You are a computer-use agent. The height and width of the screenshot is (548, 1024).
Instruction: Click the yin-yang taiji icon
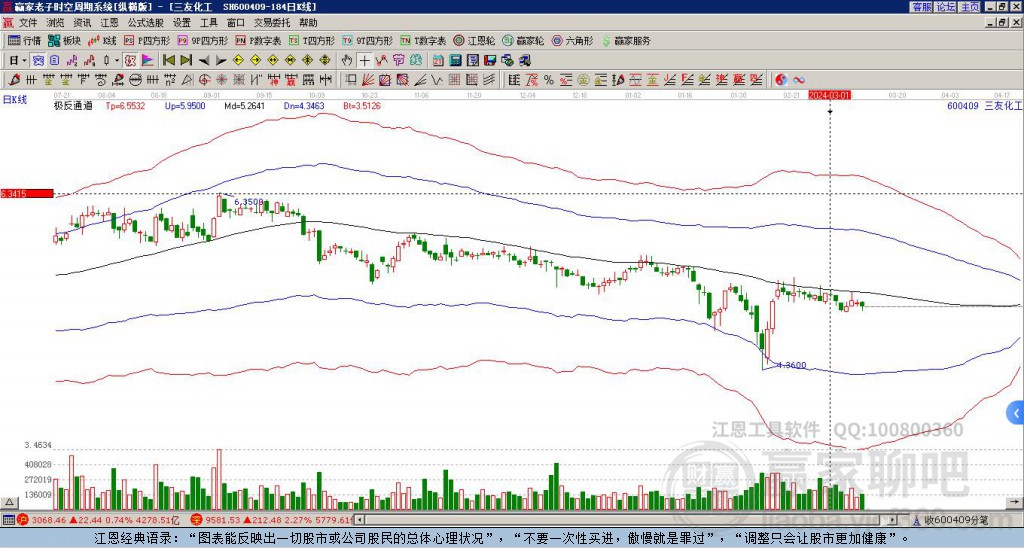(x=781, y=80)
